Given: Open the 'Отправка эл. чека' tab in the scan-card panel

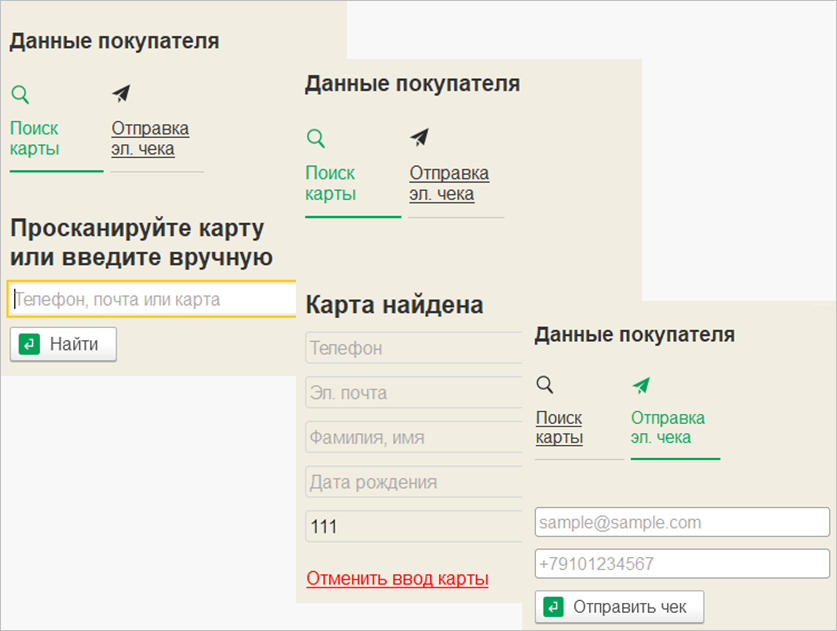Looking at the screenshot, I should (150, 139).
